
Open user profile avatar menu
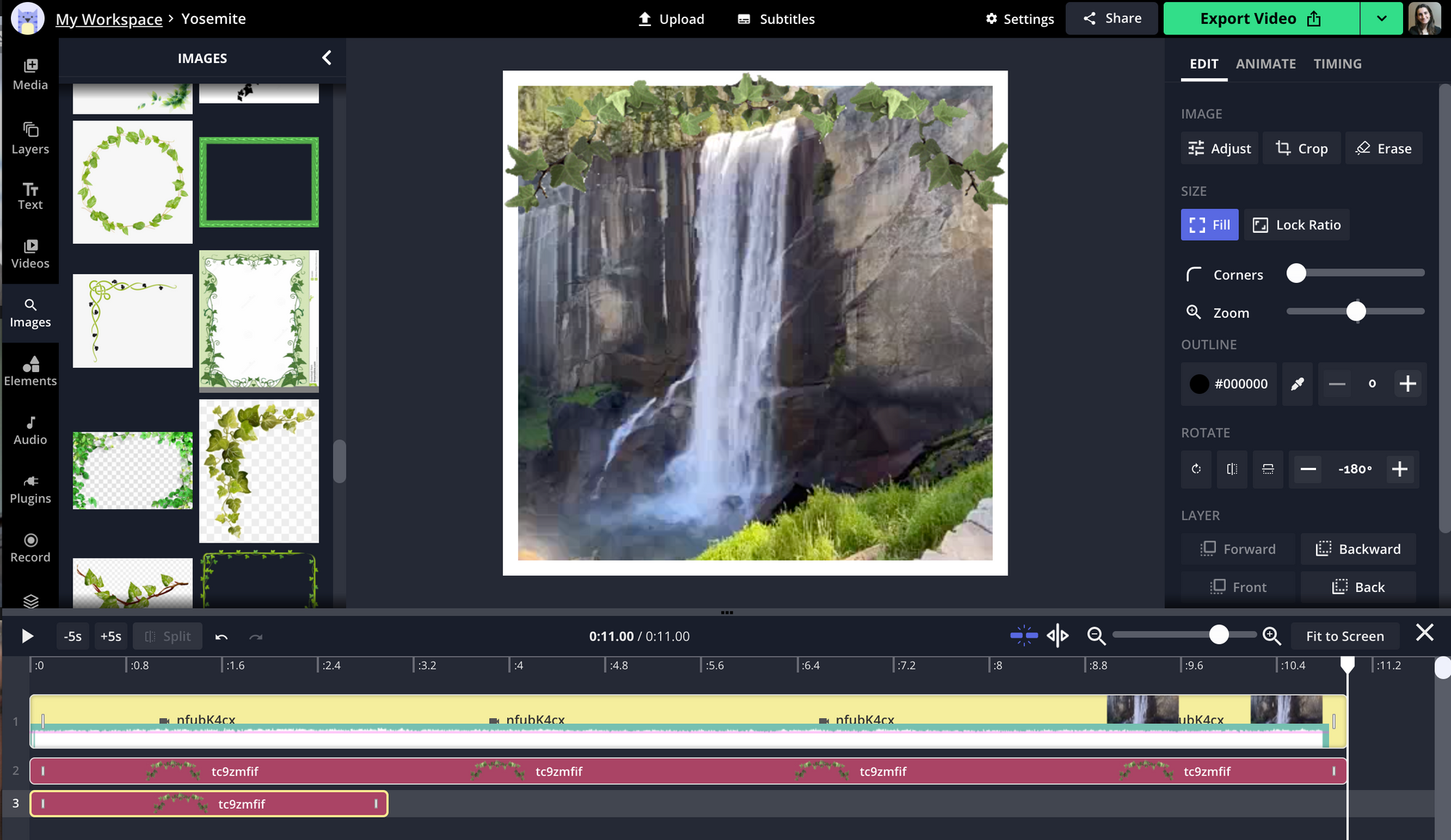[x=1424, y=19]
